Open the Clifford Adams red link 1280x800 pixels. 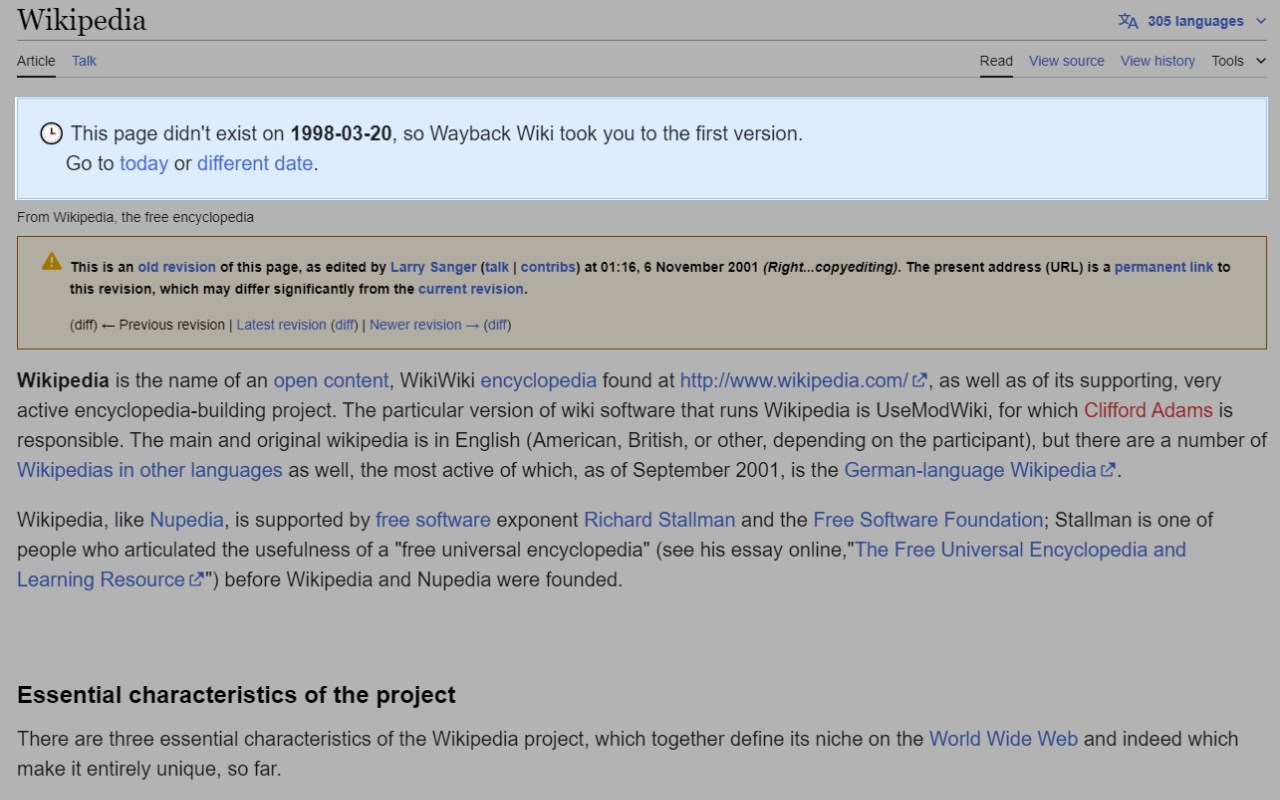pos(1148,410)
